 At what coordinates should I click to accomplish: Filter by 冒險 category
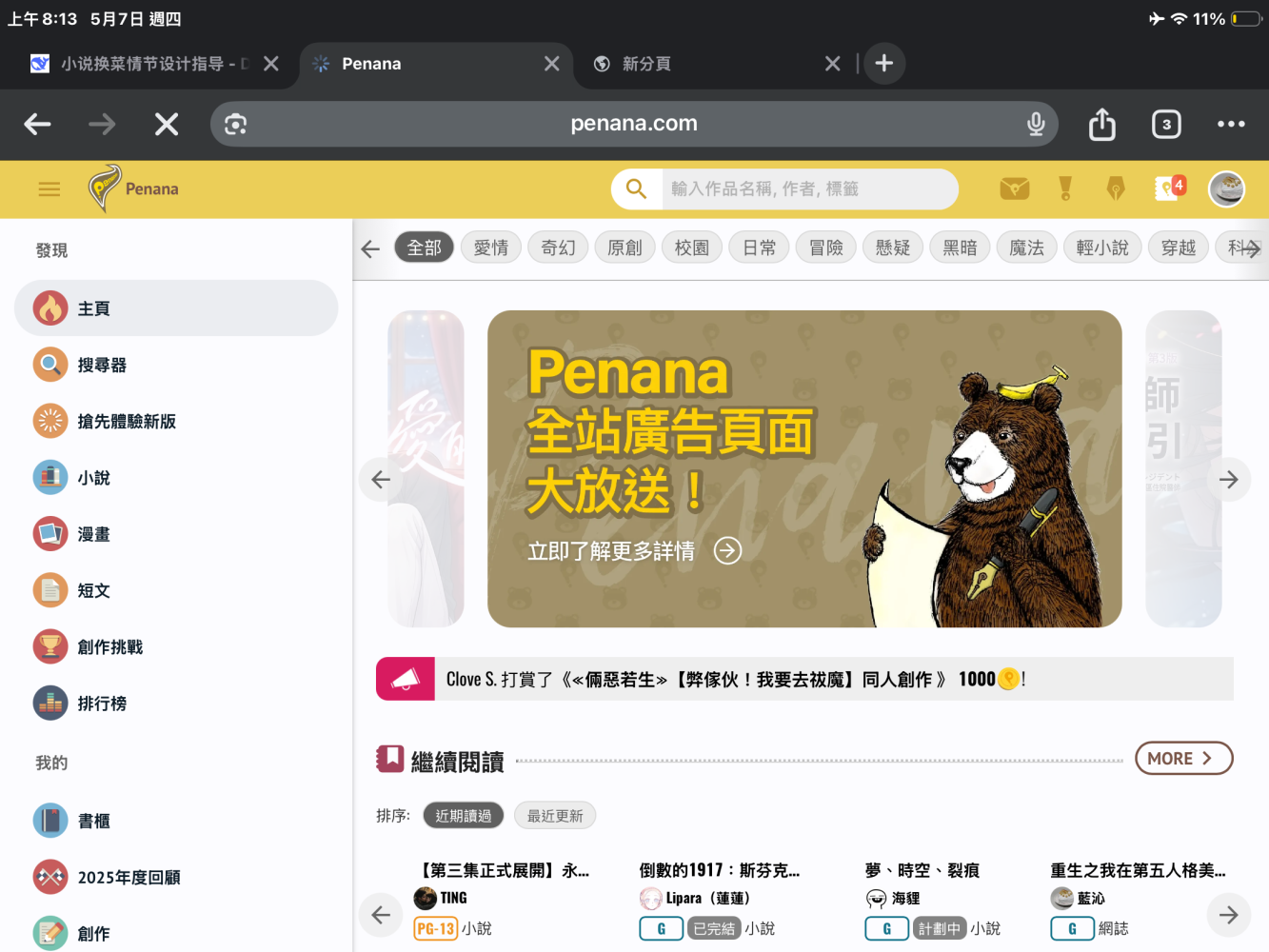pyautogui.click(x=826, y=248)
